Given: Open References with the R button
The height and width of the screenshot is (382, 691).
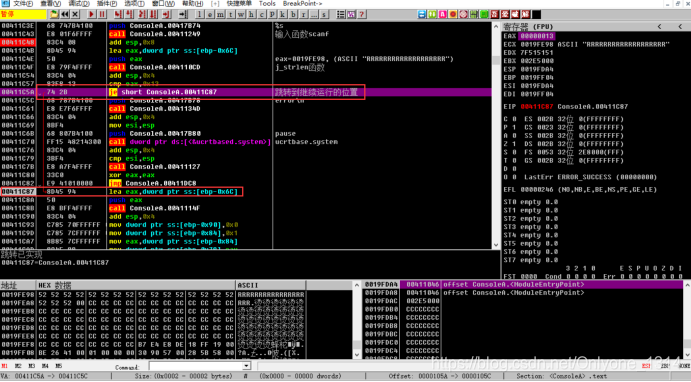Looking at the screenshot, I should [304, 15].
